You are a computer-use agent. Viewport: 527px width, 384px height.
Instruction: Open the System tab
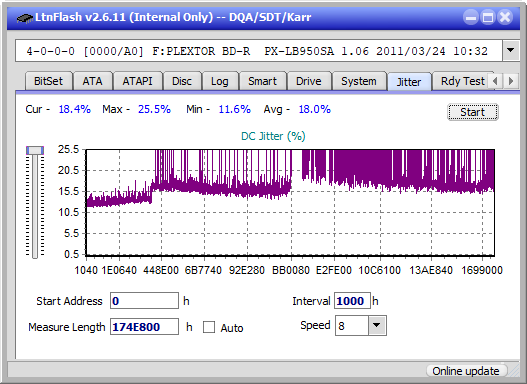[x=359, y=81]
